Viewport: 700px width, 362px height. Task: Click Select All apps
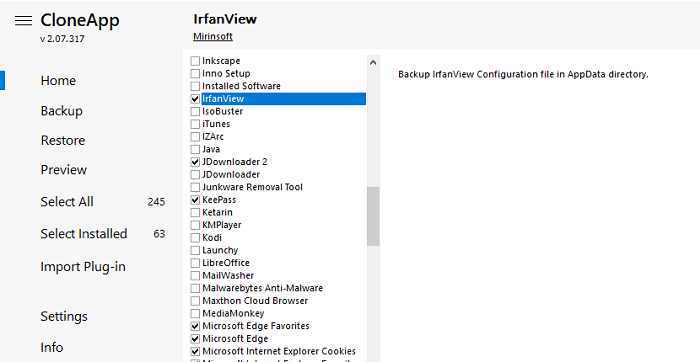[x=67, y=202]
